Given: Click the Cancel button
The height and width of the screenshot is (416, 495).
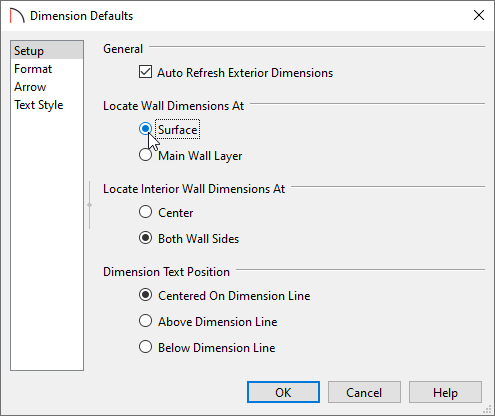Looking at the screenshot, I should click(364, 392).
